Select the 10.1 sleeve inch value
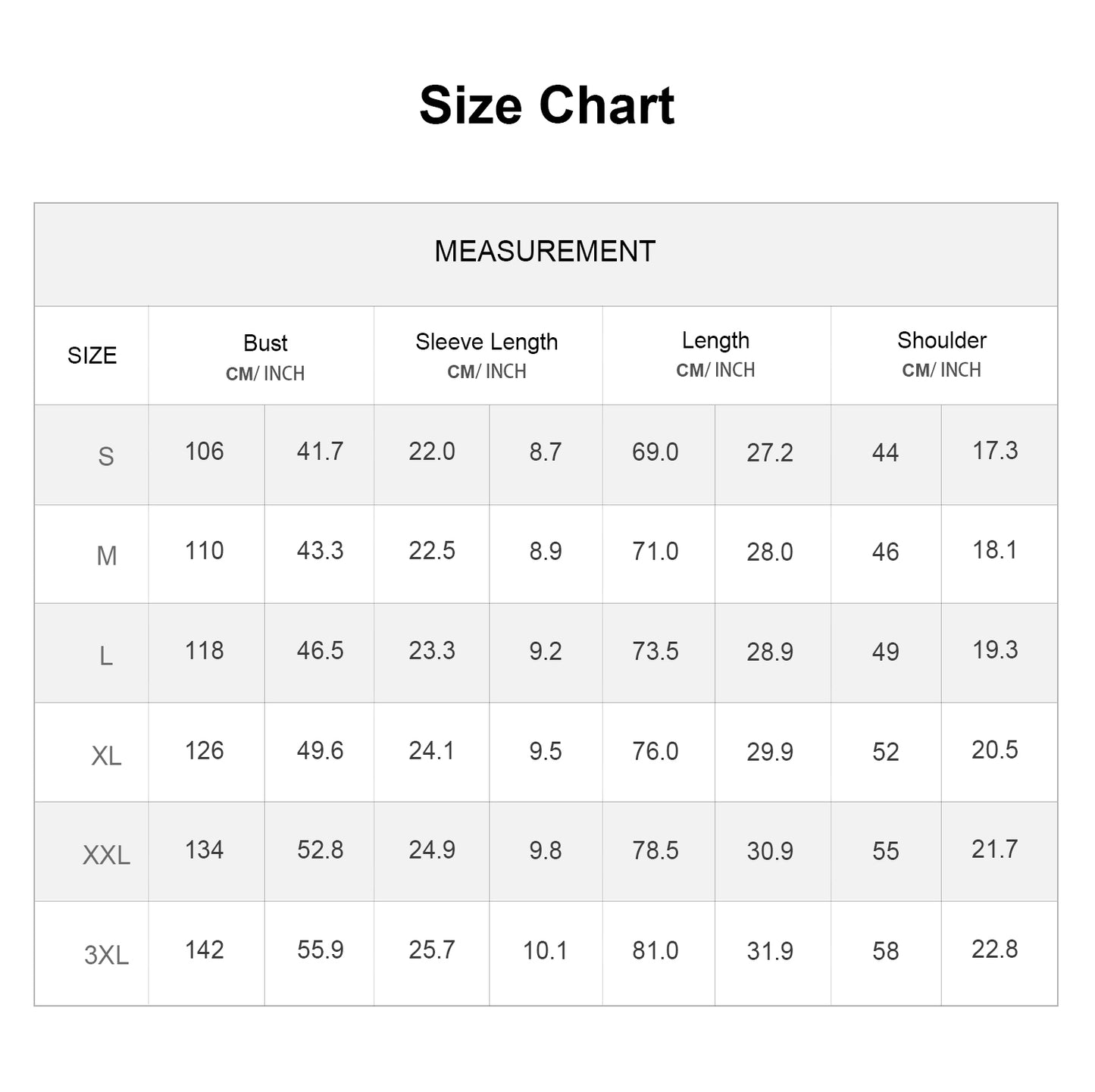The image size is (1095, 1092). pos(545,950)
